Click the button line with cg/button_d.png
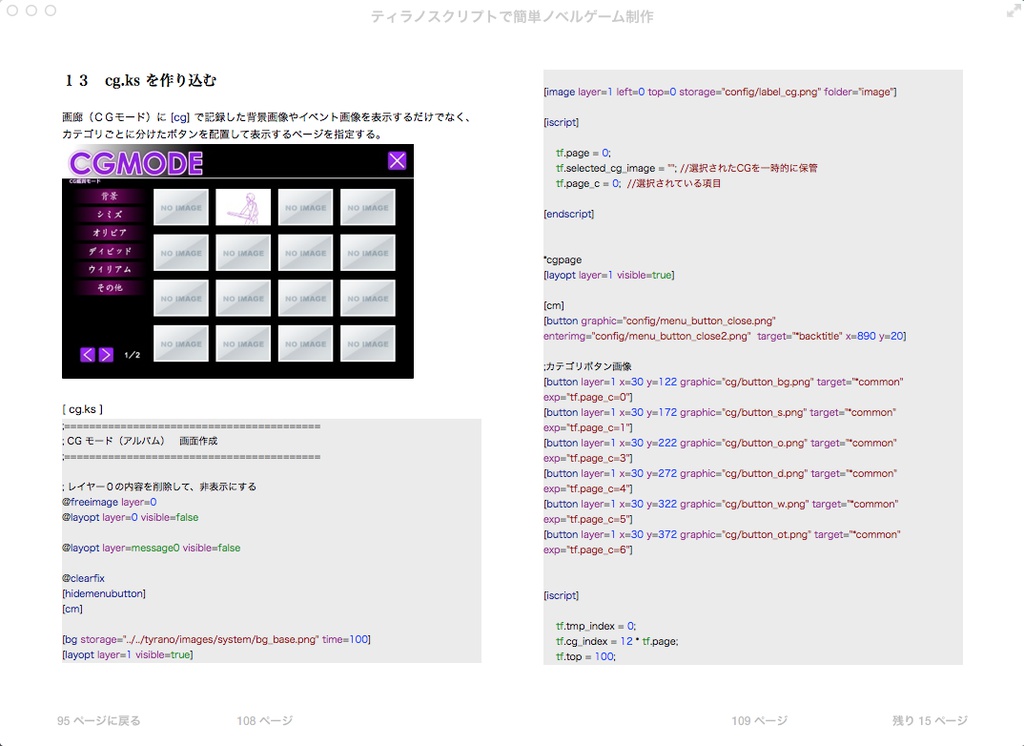Image resolution: width=1024 pixels, height=746 pixels. pos(720,473)
